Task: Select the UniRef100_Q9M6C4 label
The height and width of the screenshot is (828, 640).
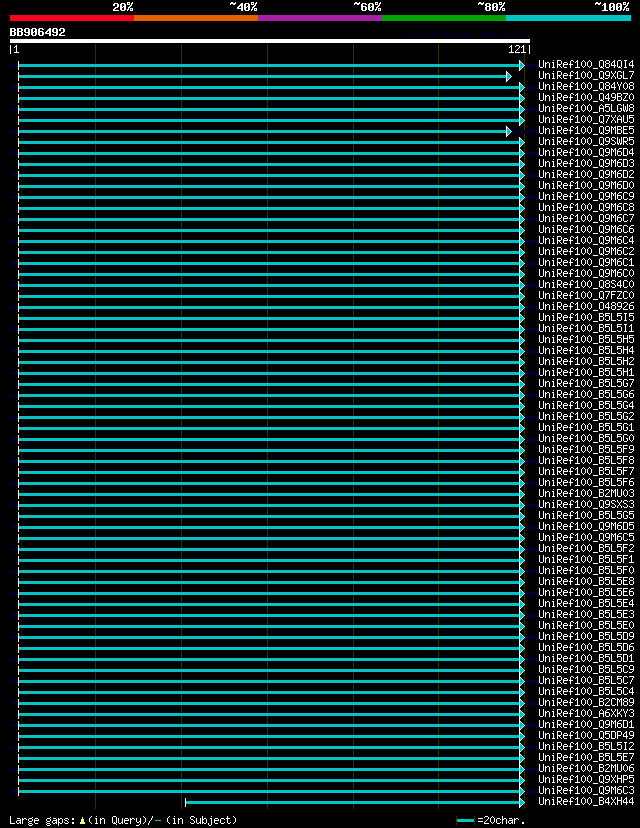Action: 586,240
